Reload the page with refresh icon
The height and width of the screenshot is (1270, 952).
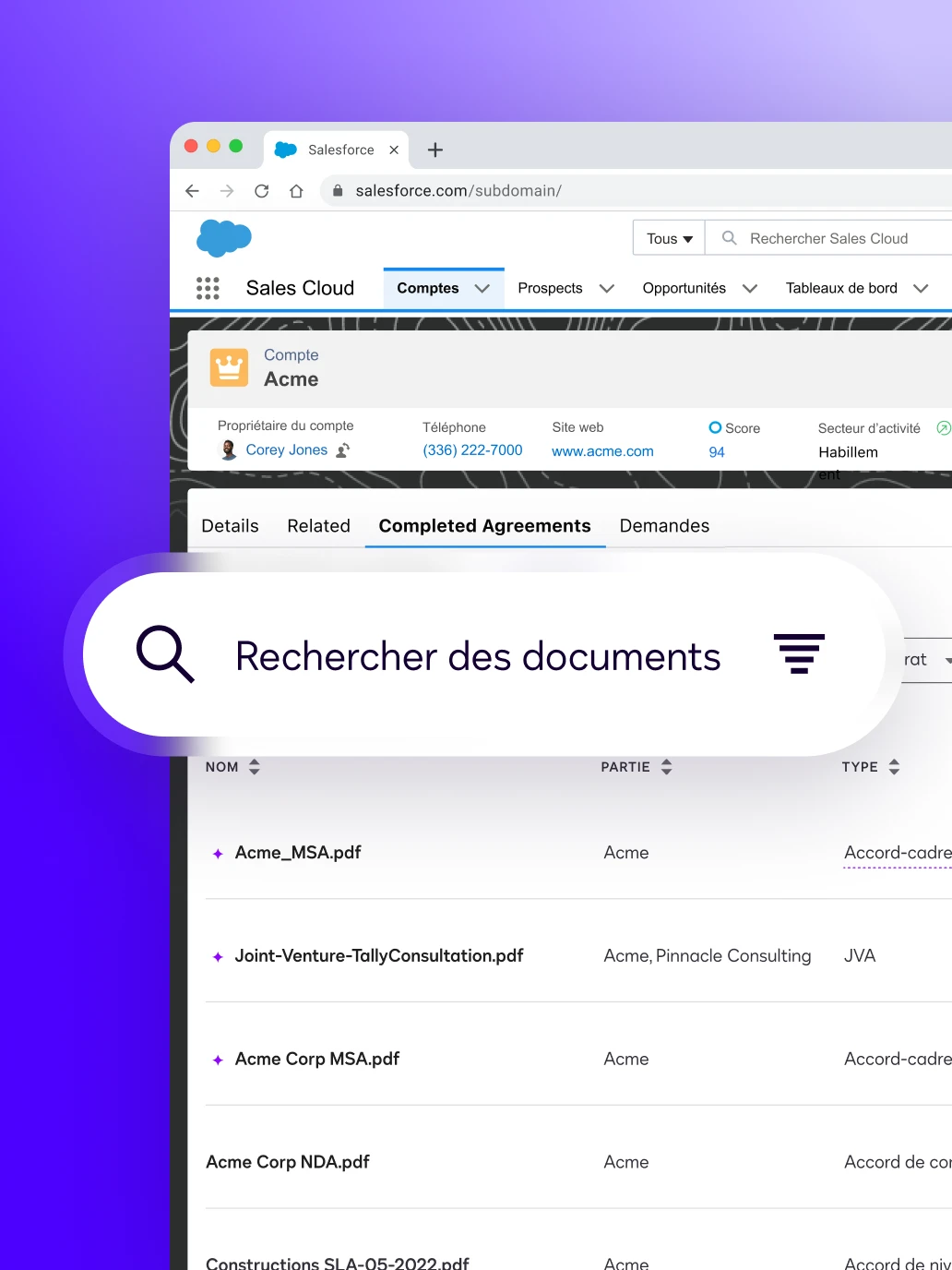pyautogui.click(x=262, y=191)
